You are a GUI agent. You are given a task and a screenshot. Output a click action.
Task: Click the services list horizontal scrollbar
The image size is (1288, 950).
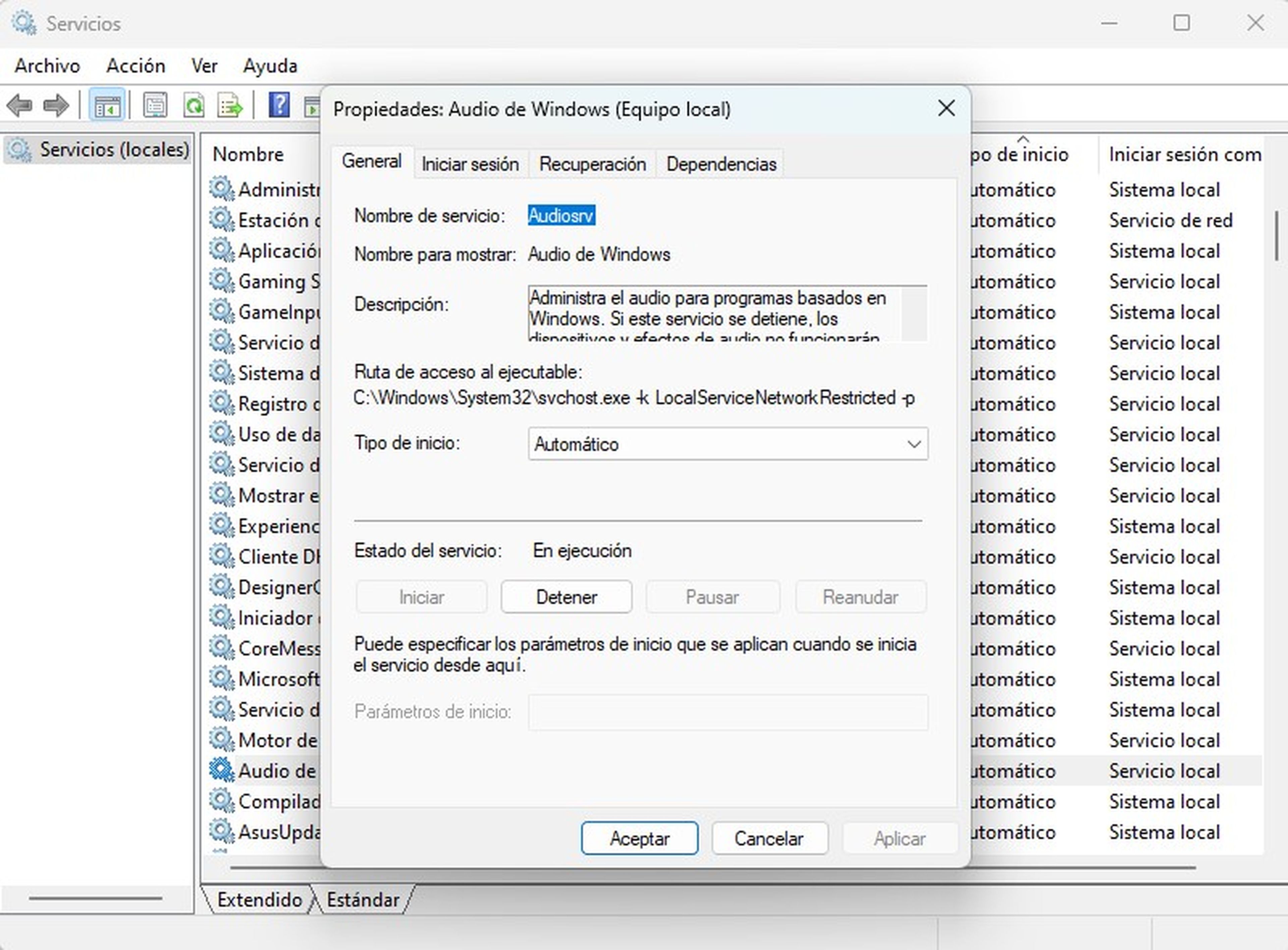[713, 867]
